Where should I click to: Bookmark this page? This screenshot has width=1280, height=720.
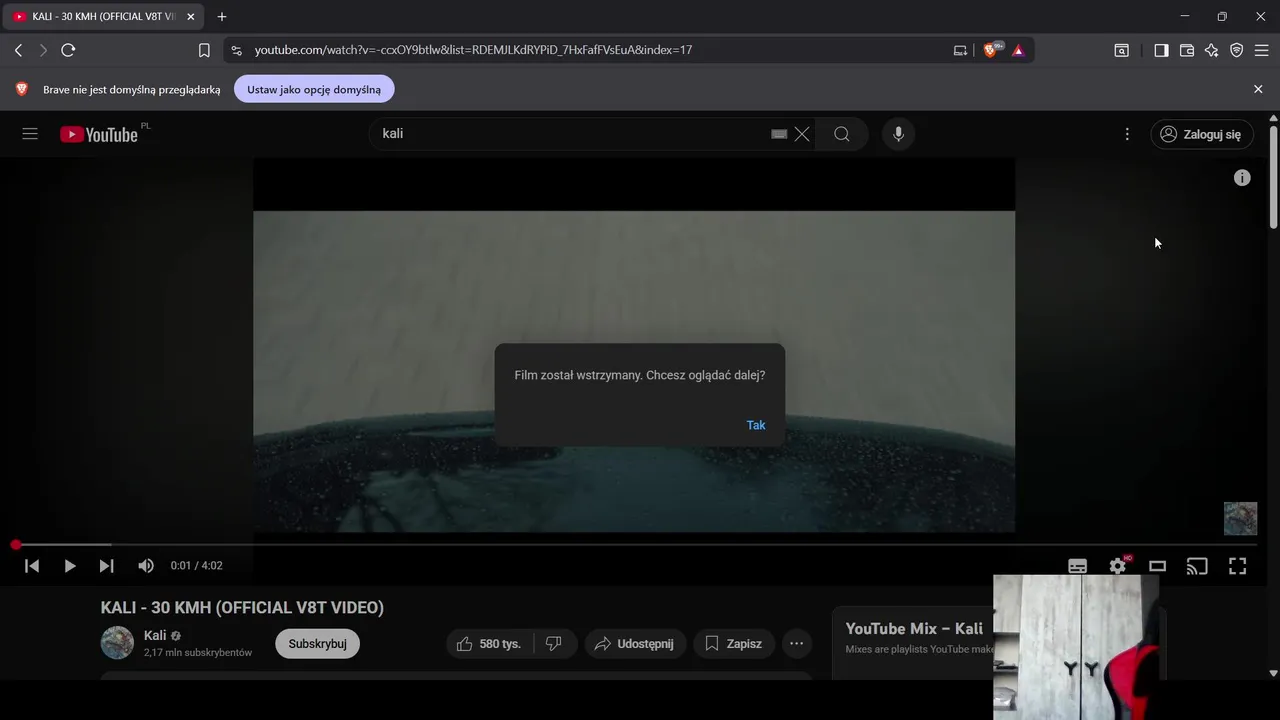[x=204, y=50]
